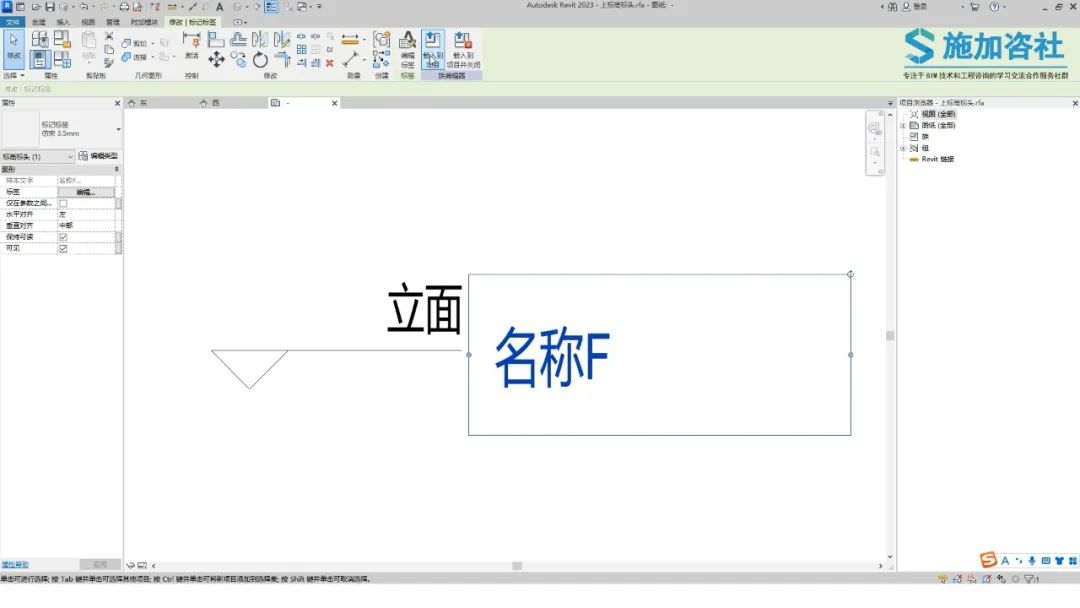1080x608 pixels.
Task: Open the '标高标头 (1)' filter dropdown
Action: pos(37,156)
